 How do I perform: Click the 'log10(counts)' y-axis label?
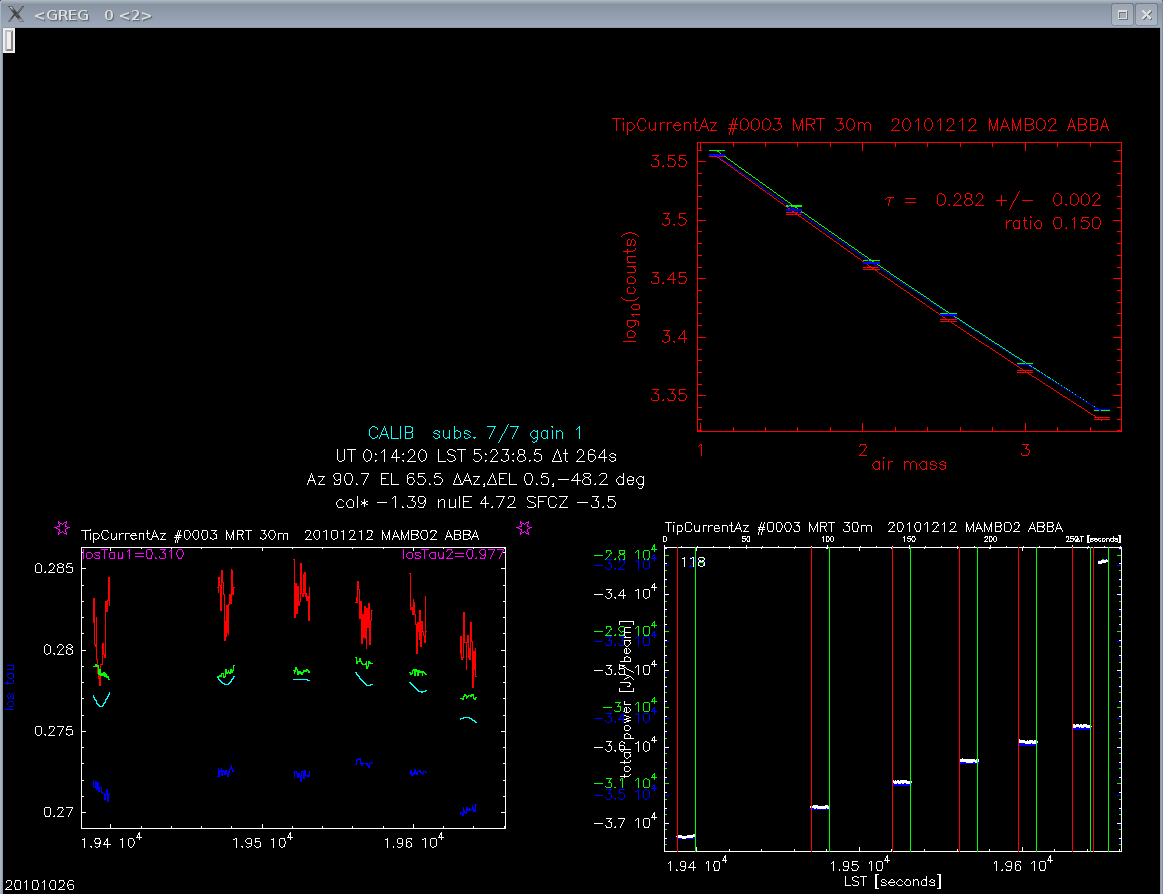(631, 289)
